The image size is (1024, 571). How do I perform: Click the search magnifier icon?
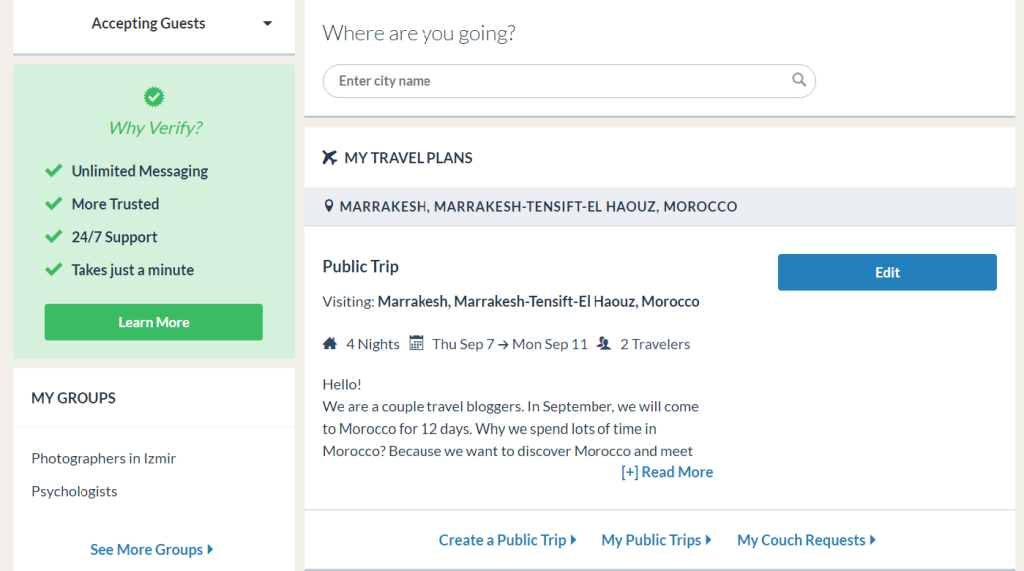(799, 80)
